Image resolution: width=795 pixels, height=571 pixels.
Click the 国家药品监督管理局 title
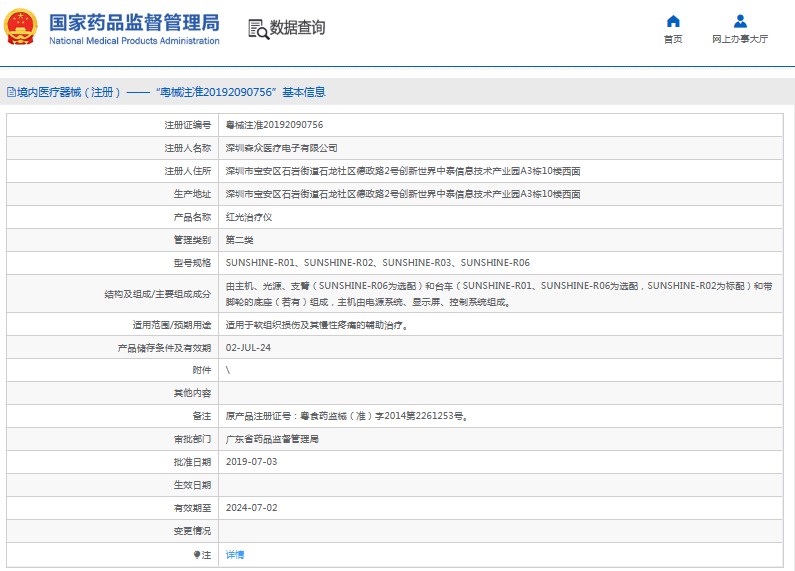point(134,23)
